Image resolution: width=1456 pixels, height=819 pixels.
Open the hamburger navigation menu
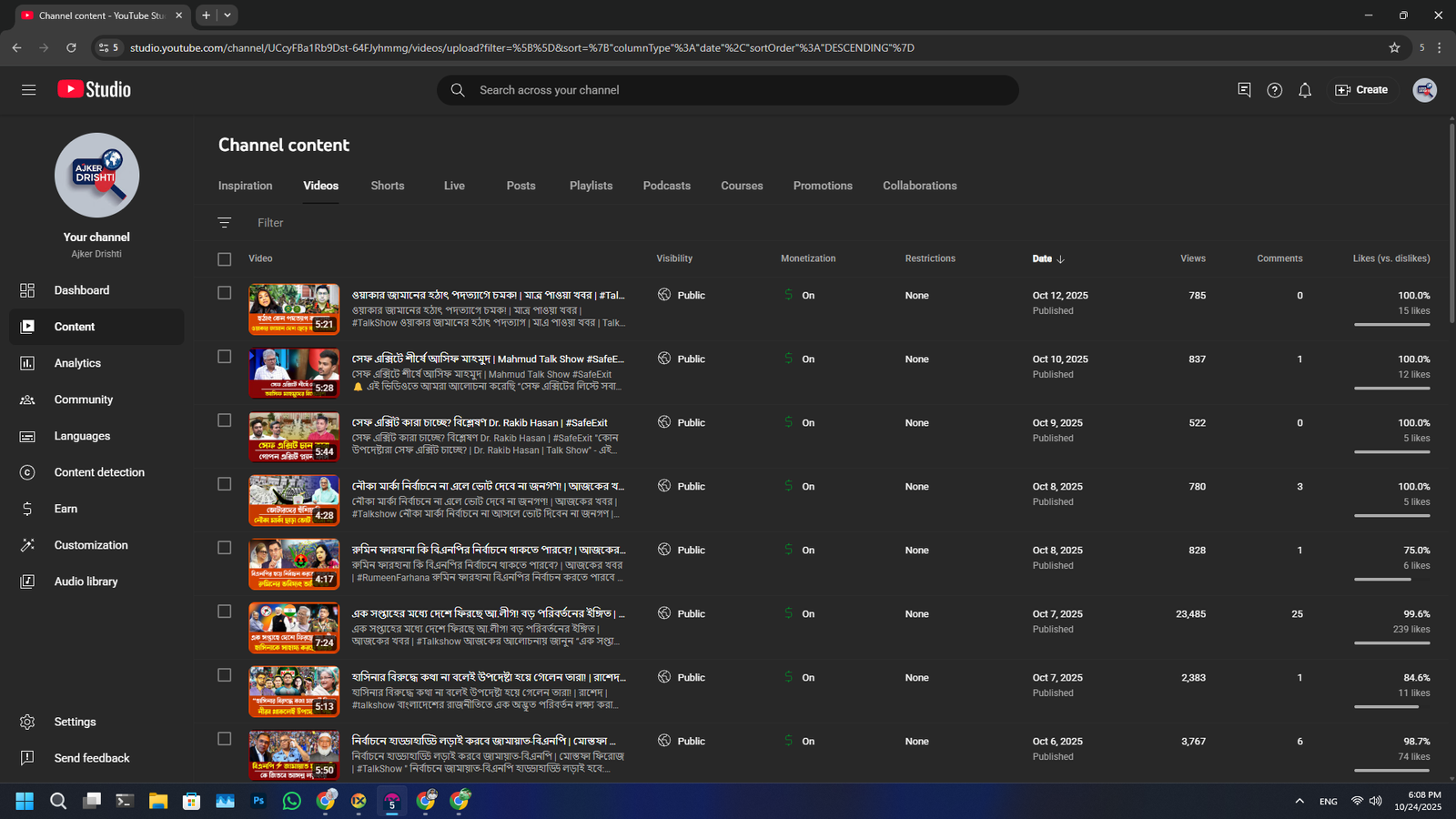click(x=28, y=89)
